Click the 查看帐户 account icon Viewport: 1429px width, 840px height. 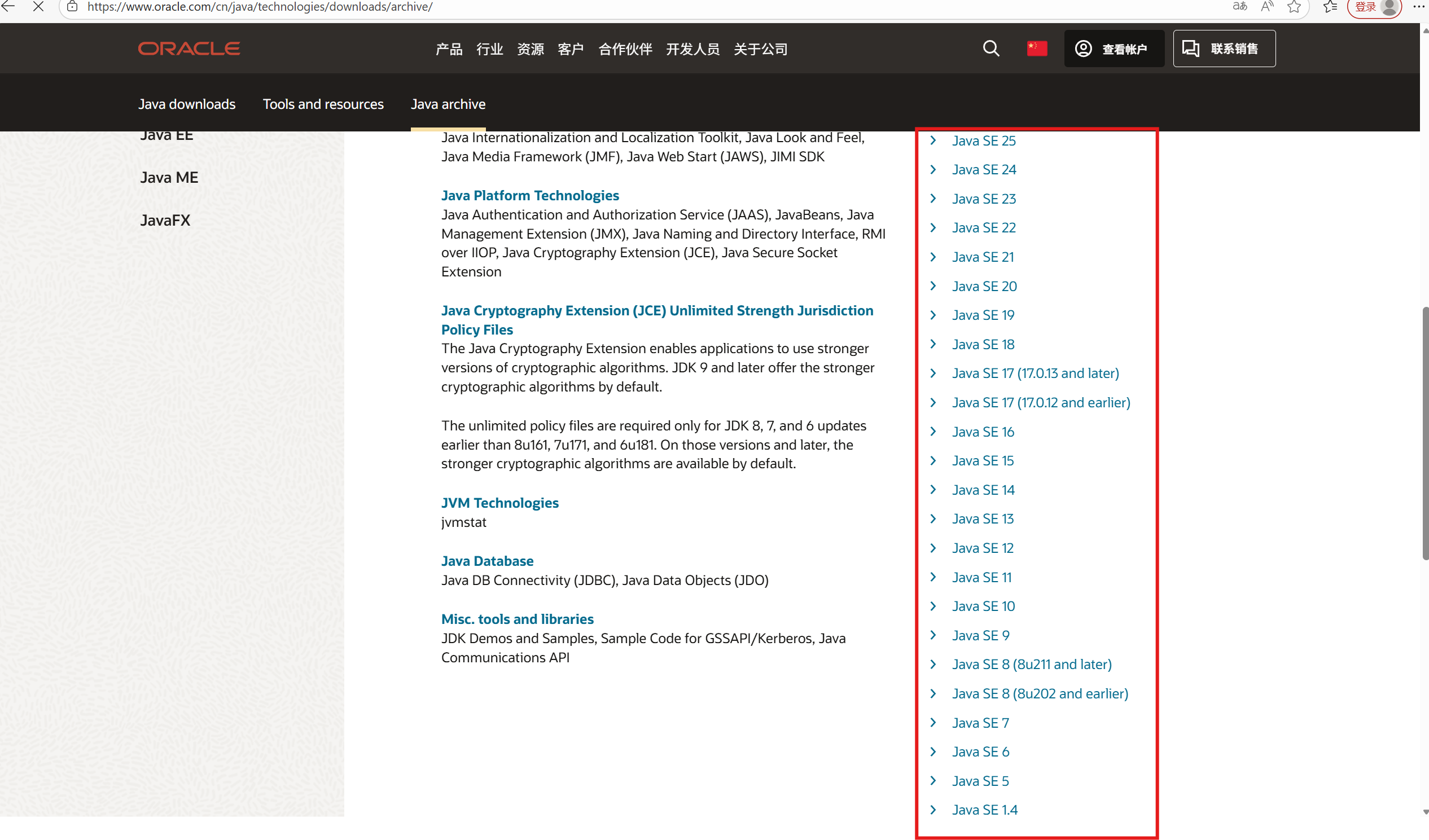tap(1083, 48)
